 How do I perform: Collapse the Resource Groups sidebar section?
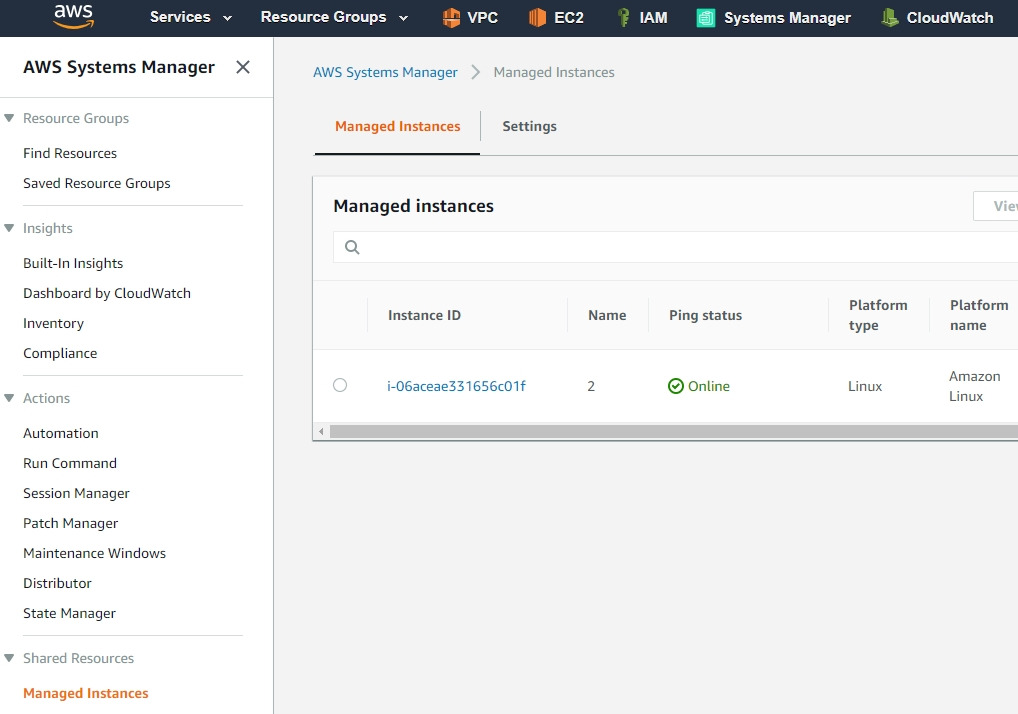[9, 118]
